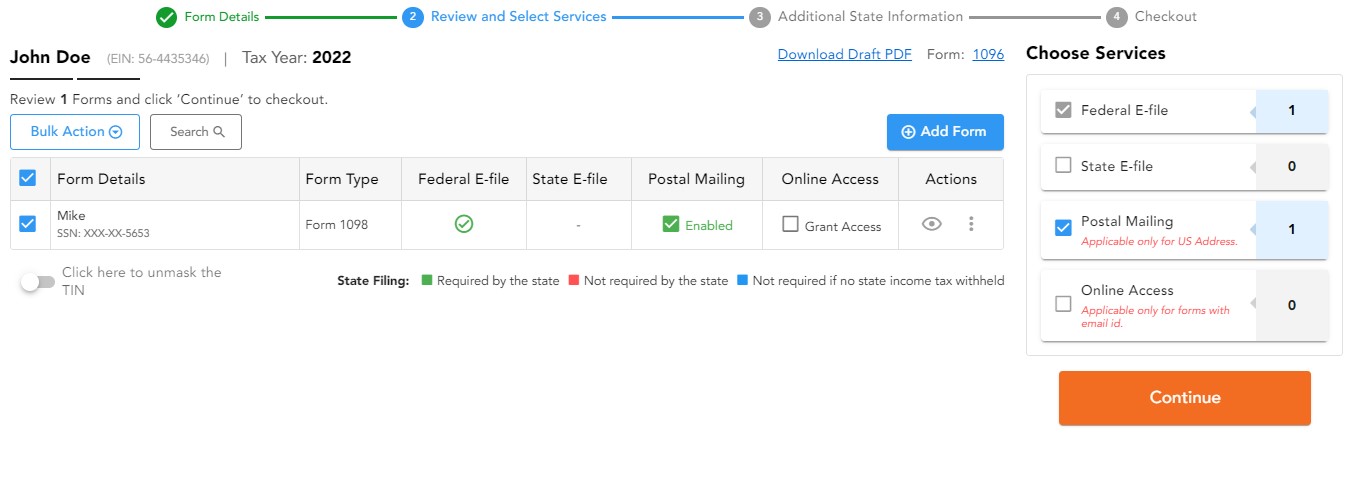Enable State E-file service checkbox

(x=1064, y=166)
